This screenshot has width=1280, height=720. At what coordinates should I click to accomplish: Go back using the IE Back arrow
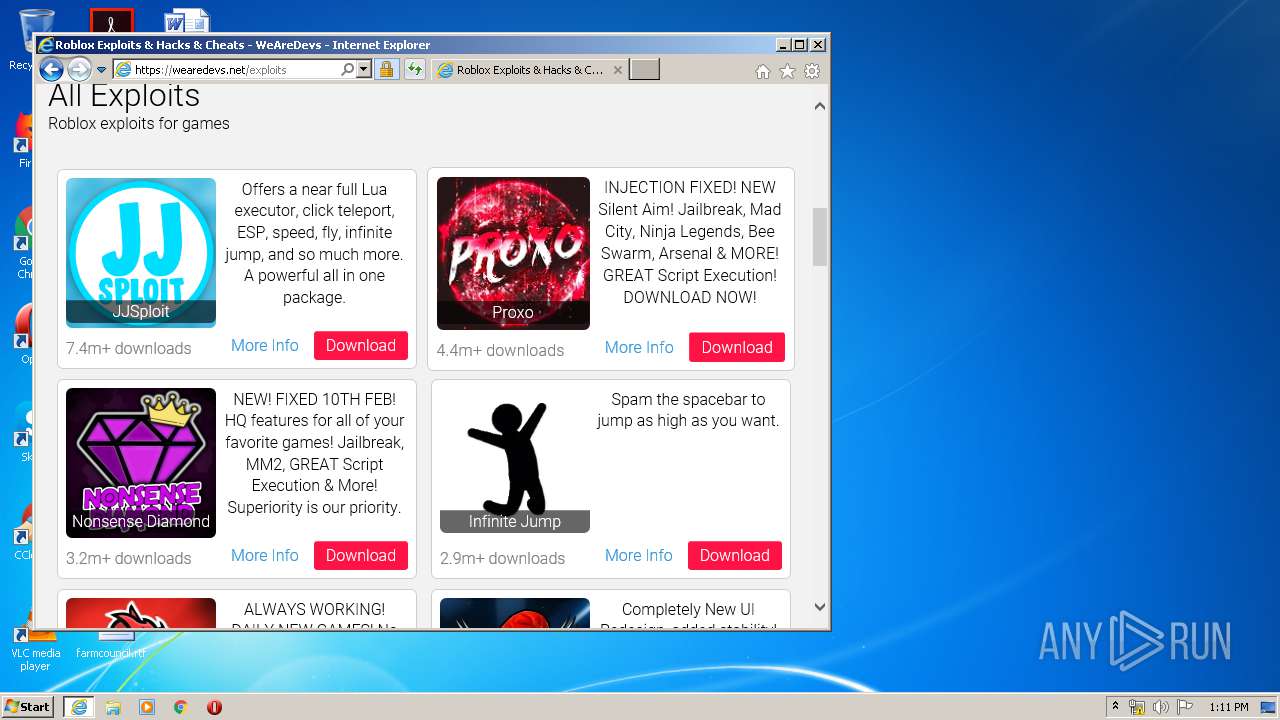point(51,70)
